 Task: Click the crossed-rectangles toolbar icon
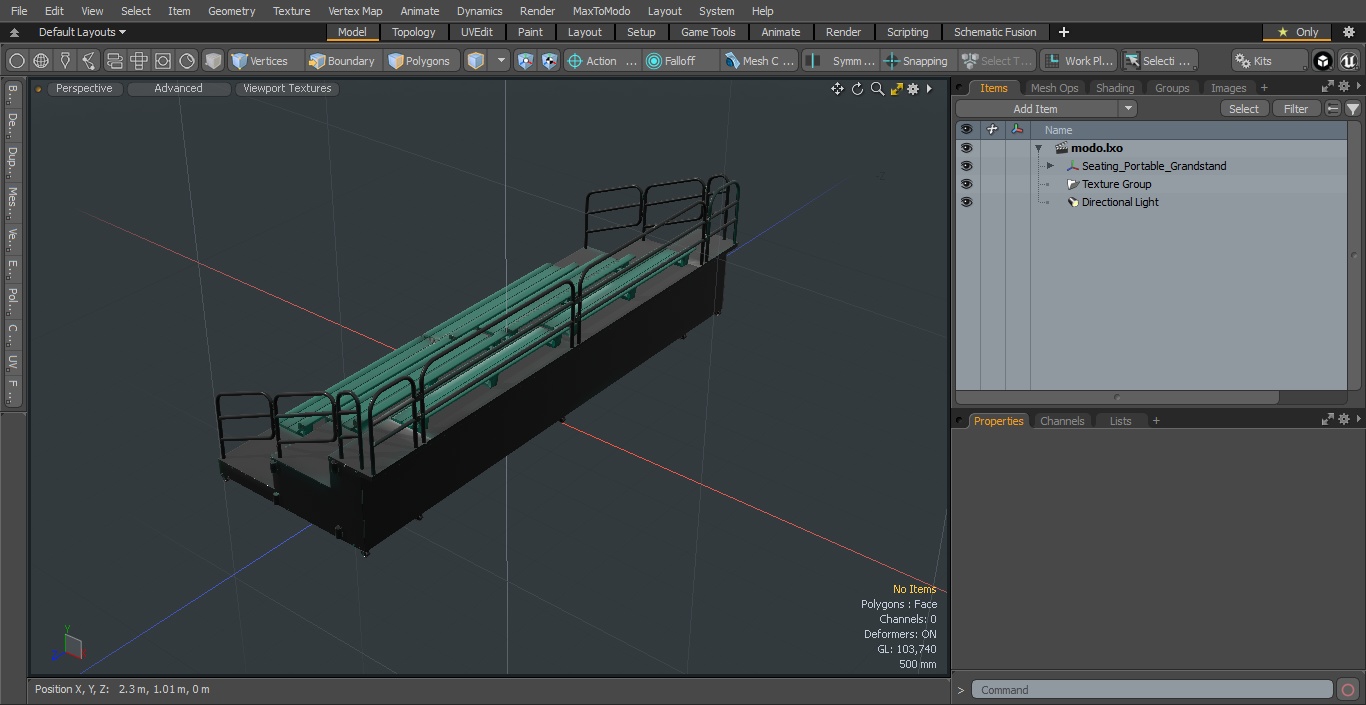click(139, 61)
